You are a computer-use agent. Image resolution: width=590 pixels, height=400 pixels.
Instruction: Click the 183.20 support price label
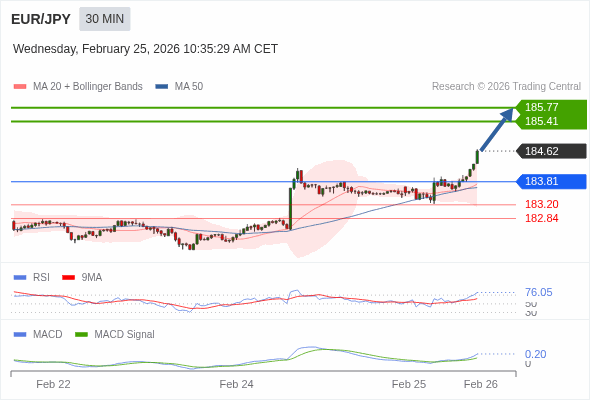pos(541,204)
